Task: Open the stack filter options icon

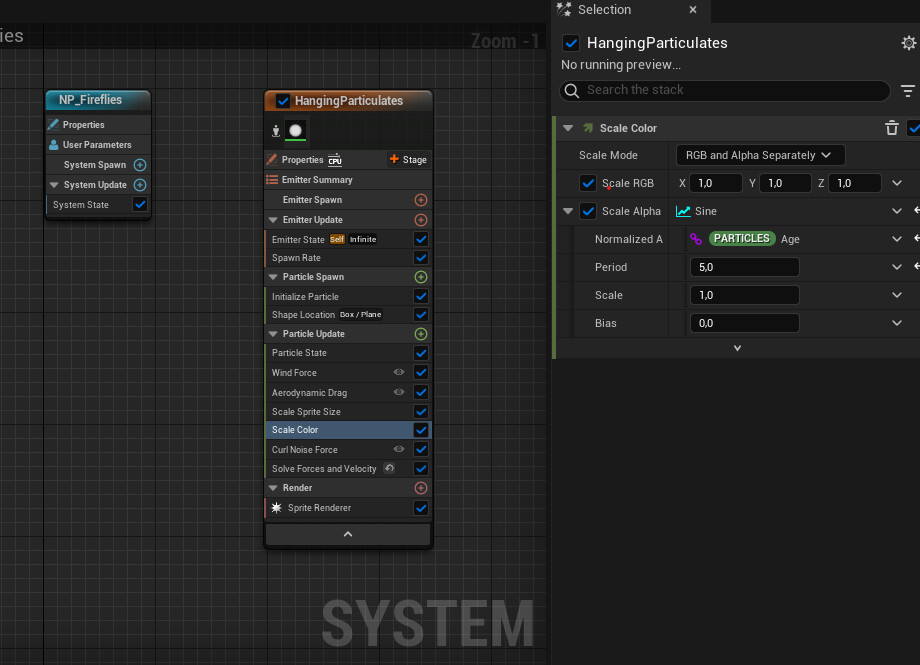Action: tap(907, 90)
